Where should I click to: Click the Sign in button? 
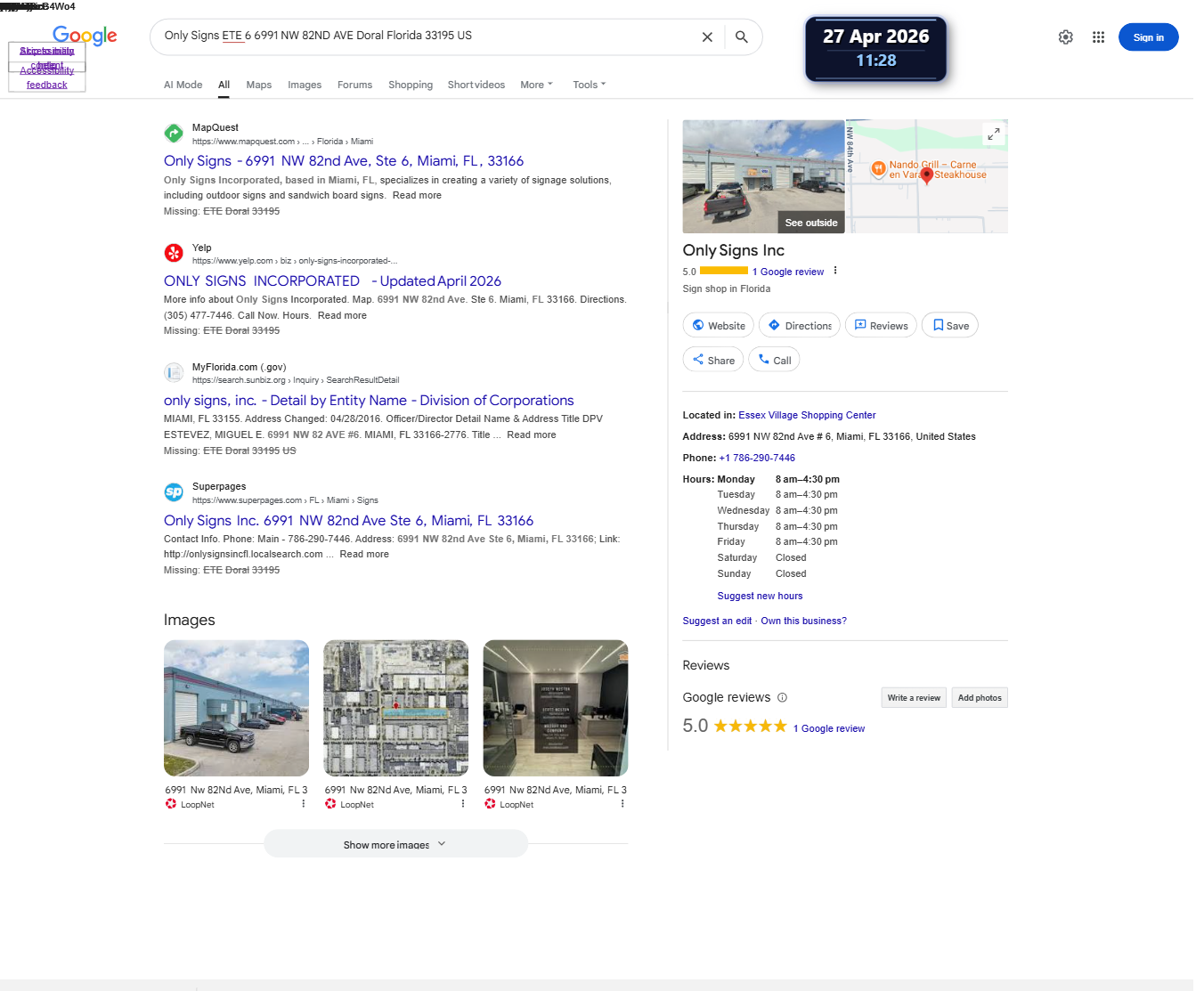pos(1148,37)
